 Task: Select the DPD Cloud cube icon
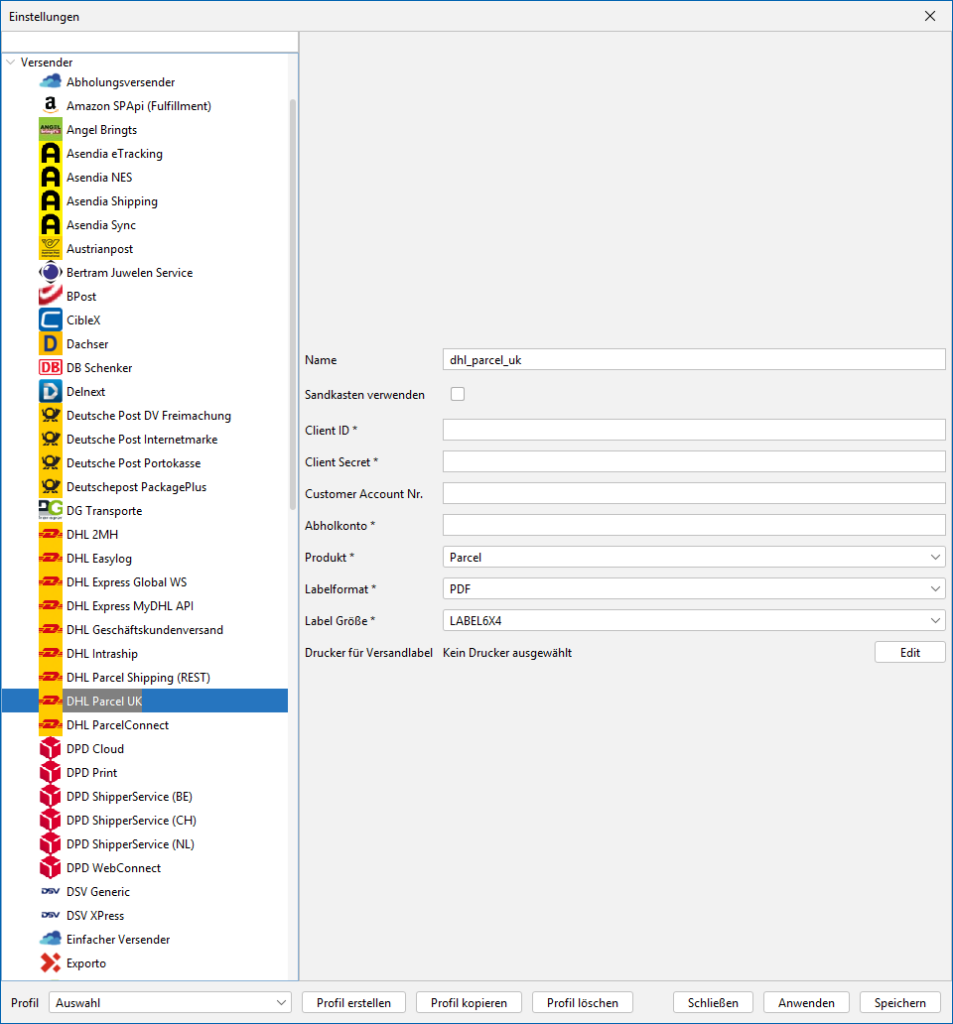tap(50, 749)
